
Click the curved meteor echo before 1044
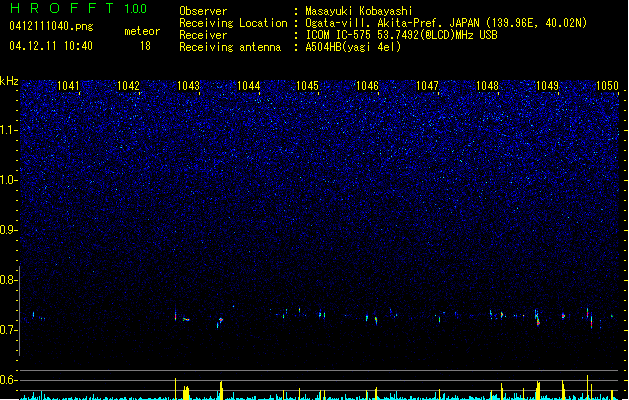click(220, 321)
